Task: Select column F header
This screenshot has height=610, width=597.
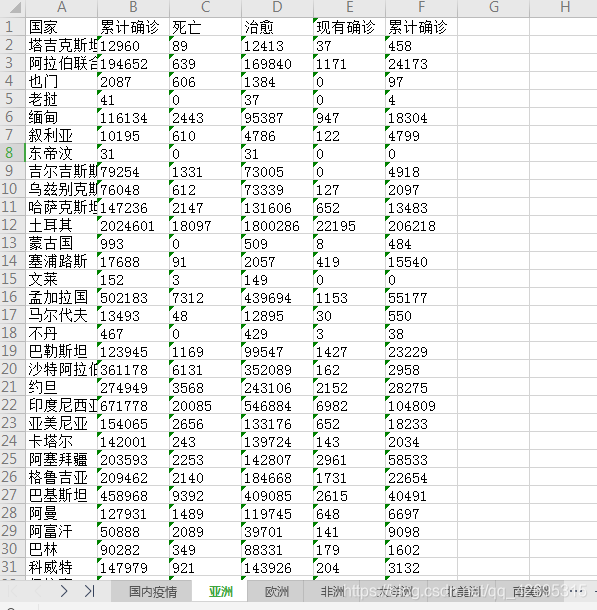Action: 421,7
